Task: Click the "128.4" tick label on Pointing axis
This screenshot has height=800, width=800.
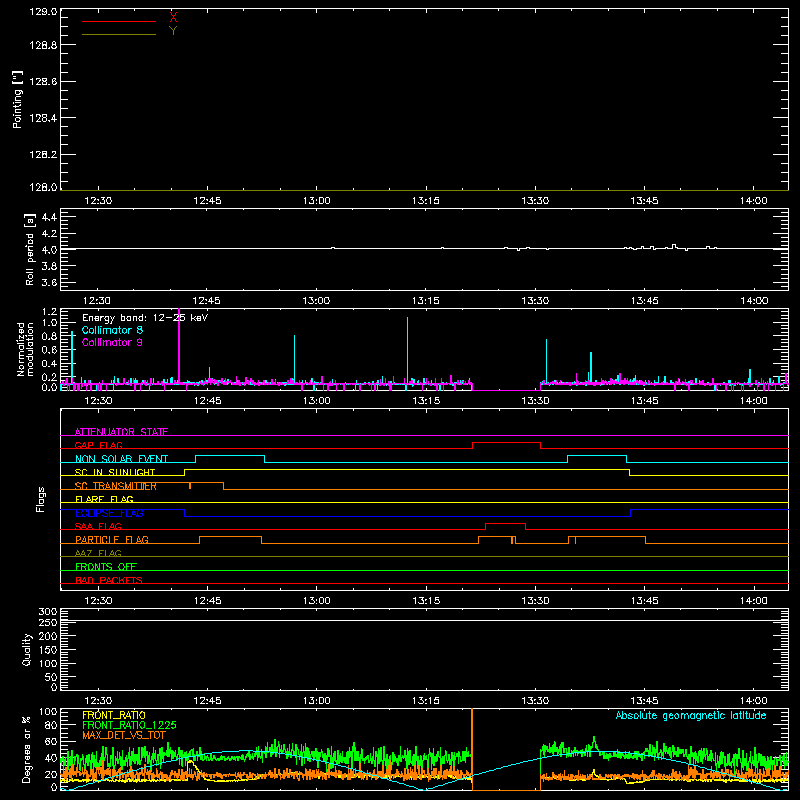Action: point(43,118)
